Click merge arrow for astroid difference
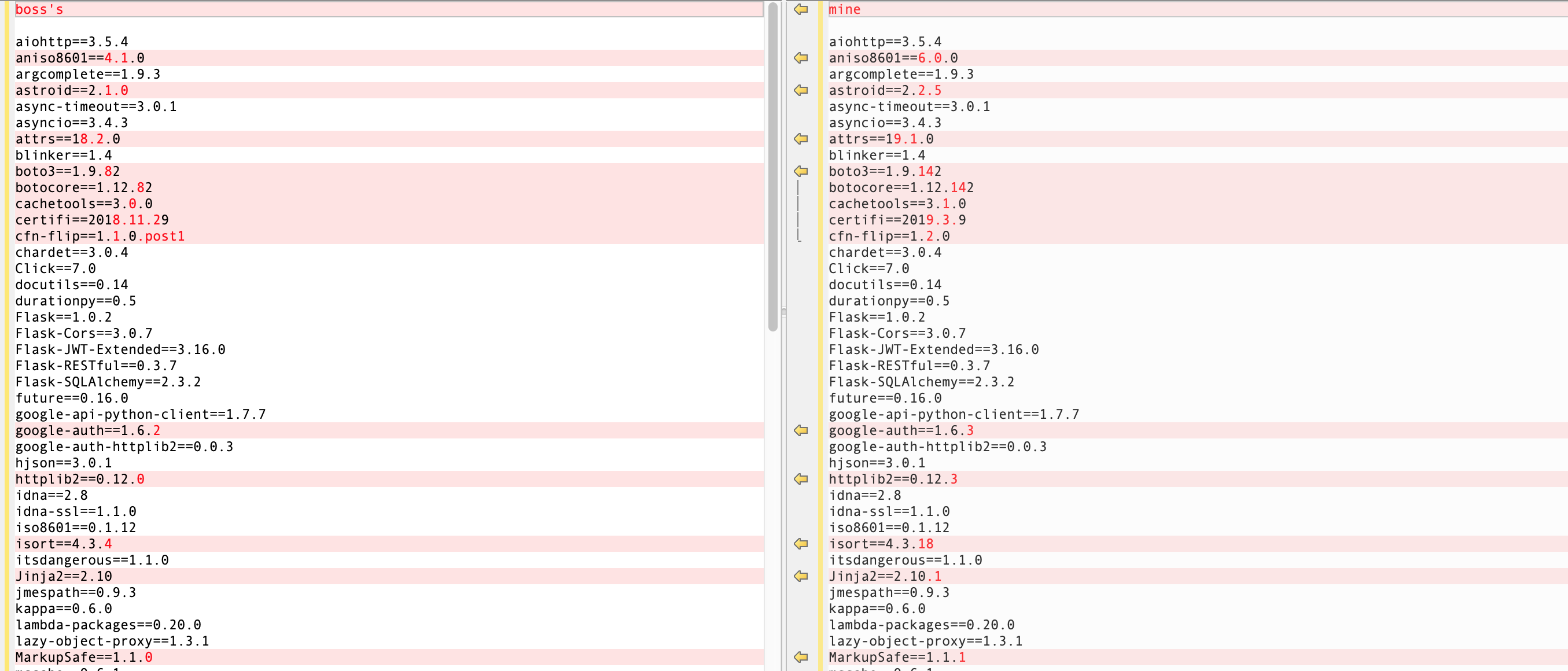This screenshot has height=671, width=1568. (800, 90)
